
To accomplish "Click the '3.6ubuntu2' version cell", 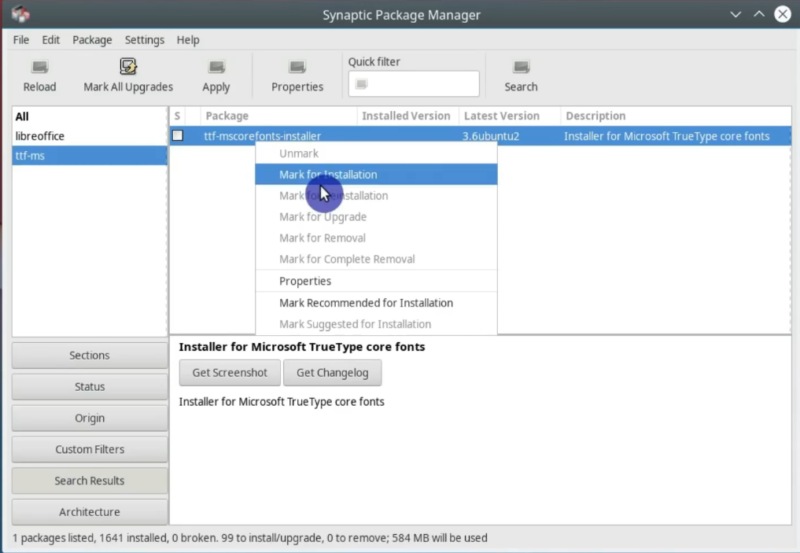I will (491, 136).
